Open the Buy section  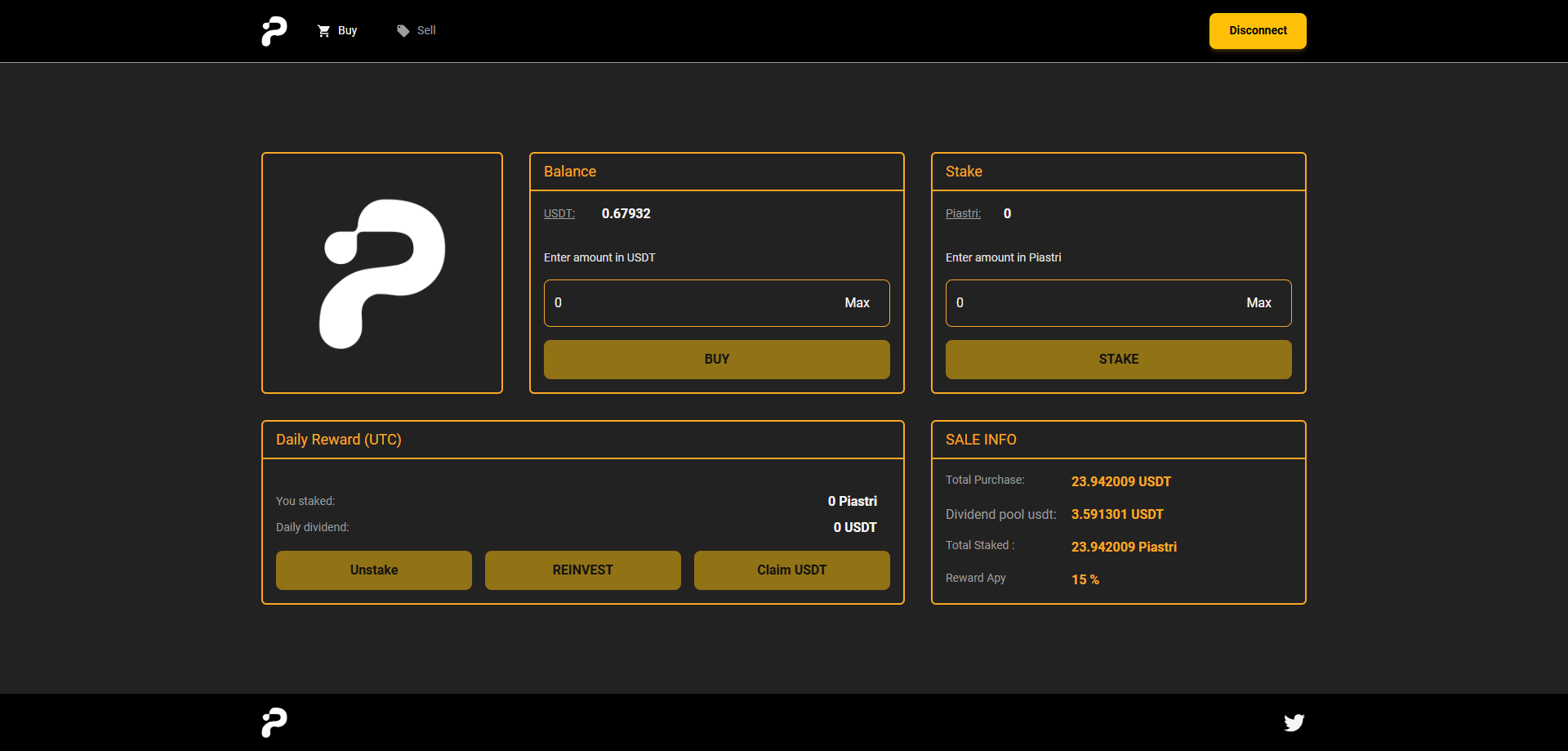346,30
